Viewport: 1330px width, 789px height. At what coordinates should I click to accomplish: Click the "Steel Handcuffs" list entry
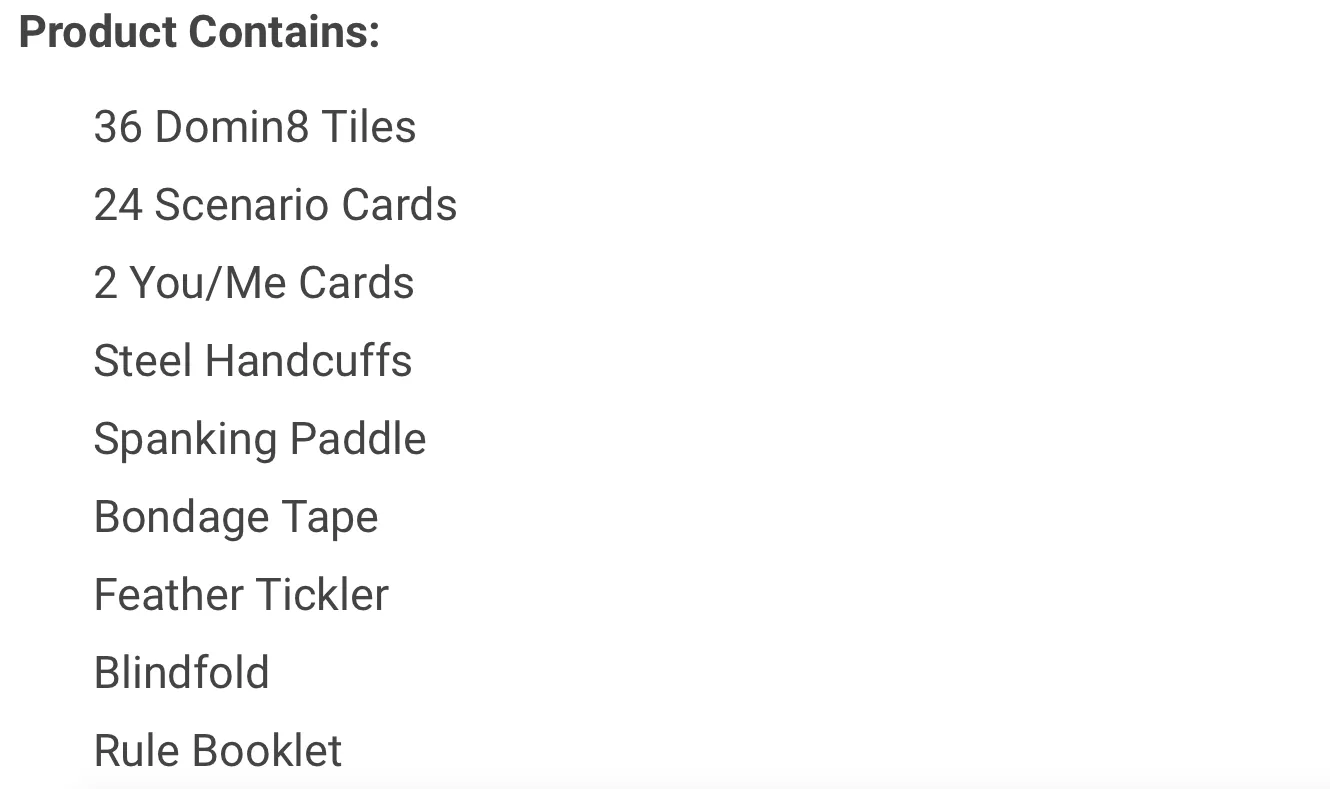pyautogui.click(x=253, y=361)
